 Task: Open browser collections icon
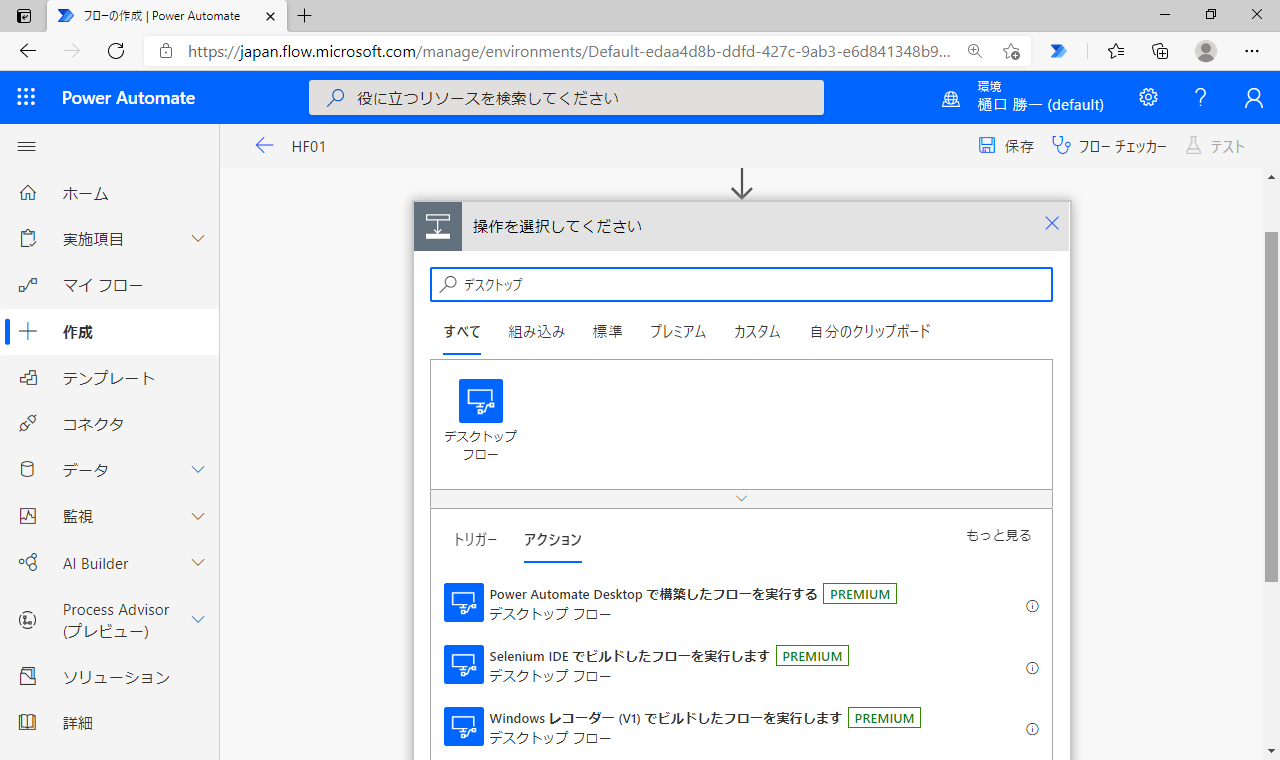click(x=1160, y=51)
